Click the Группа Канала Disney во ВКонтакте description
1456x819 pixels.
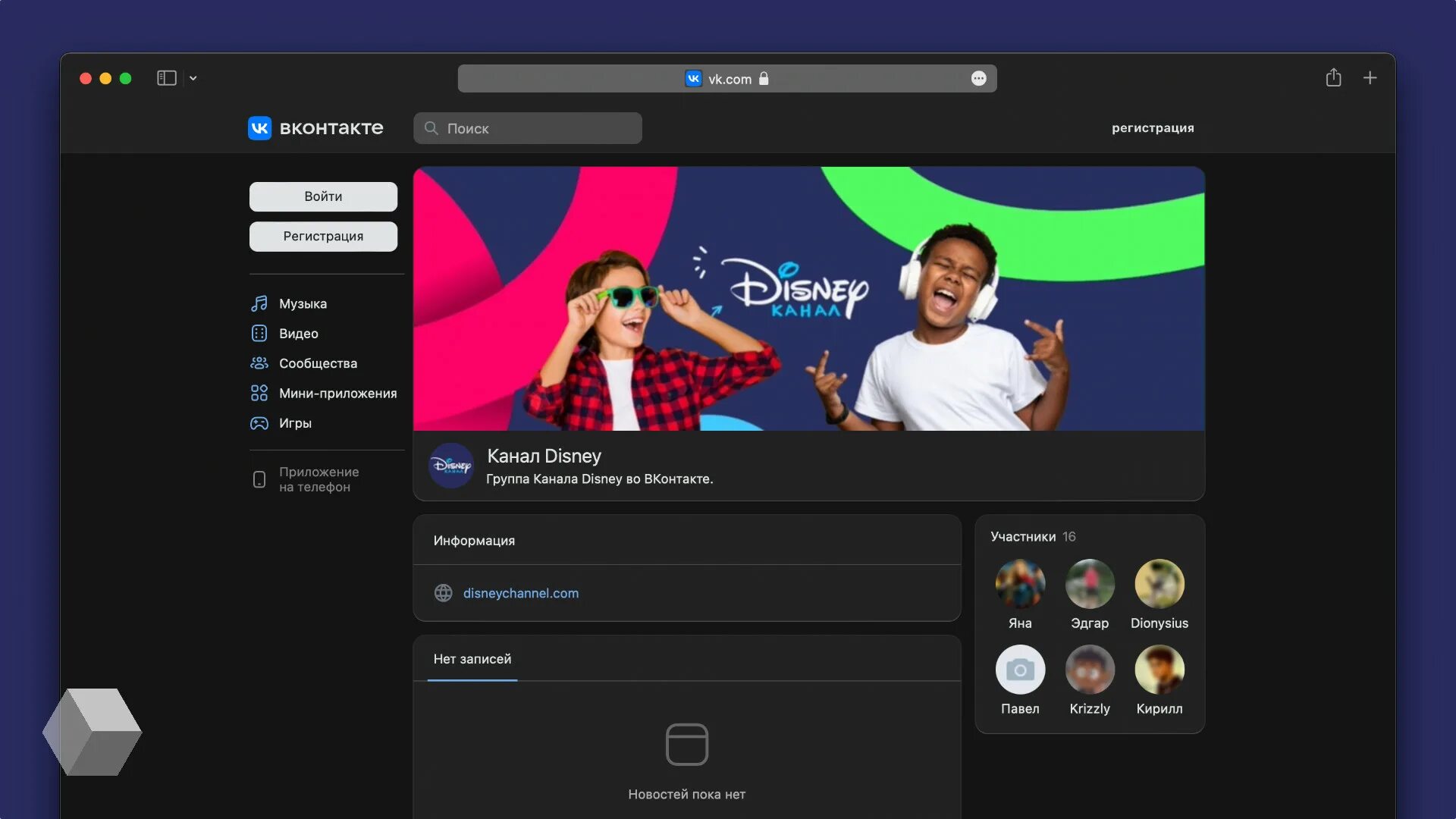coord(599,479)
